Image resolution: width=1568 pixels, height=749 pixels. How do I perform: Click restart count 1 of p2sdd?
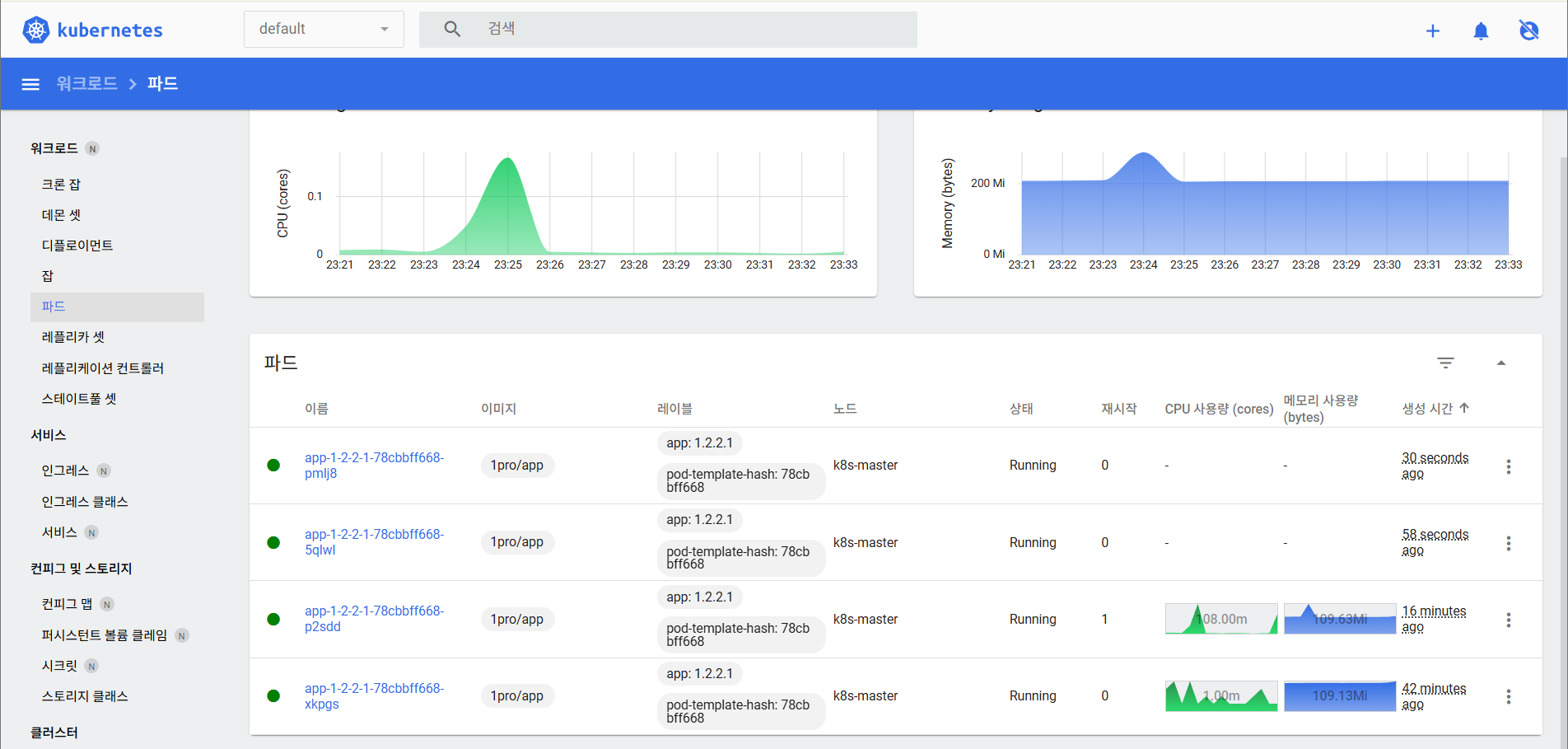[1104, 619]
